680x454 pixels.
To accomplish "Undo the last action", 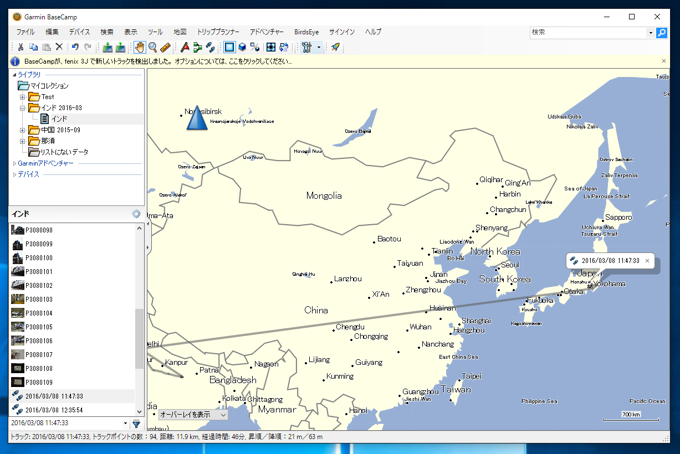I will (x=75, y=47).
